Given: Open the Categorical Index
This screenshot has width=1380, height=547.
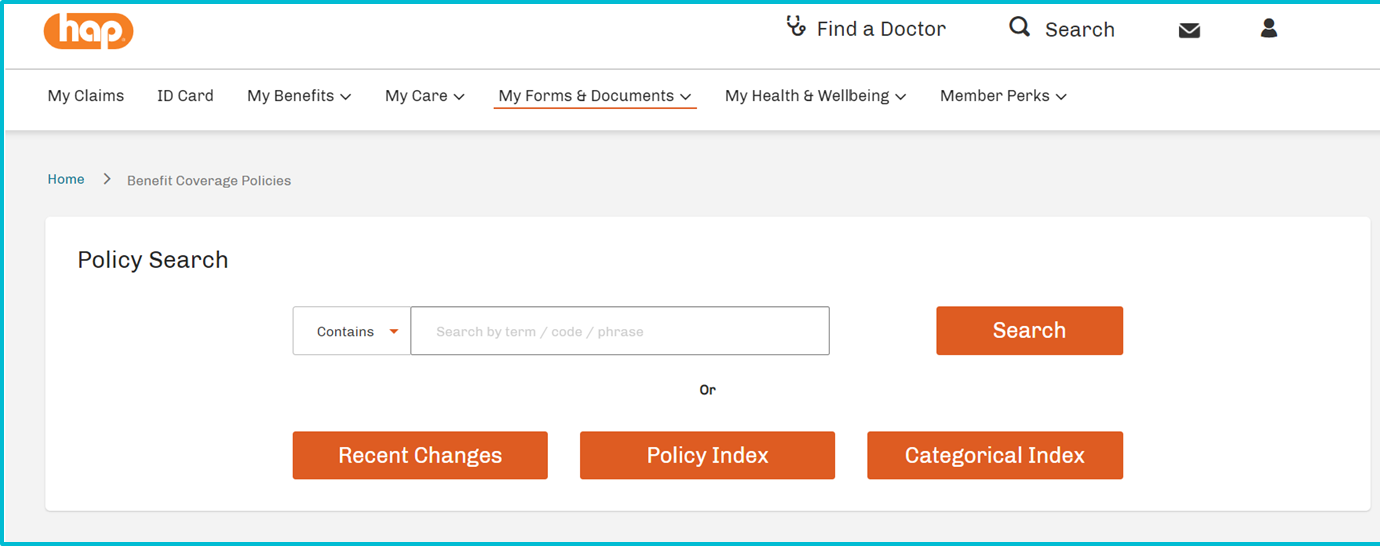Looking at the screenshot, I should [x=995, y=455].
